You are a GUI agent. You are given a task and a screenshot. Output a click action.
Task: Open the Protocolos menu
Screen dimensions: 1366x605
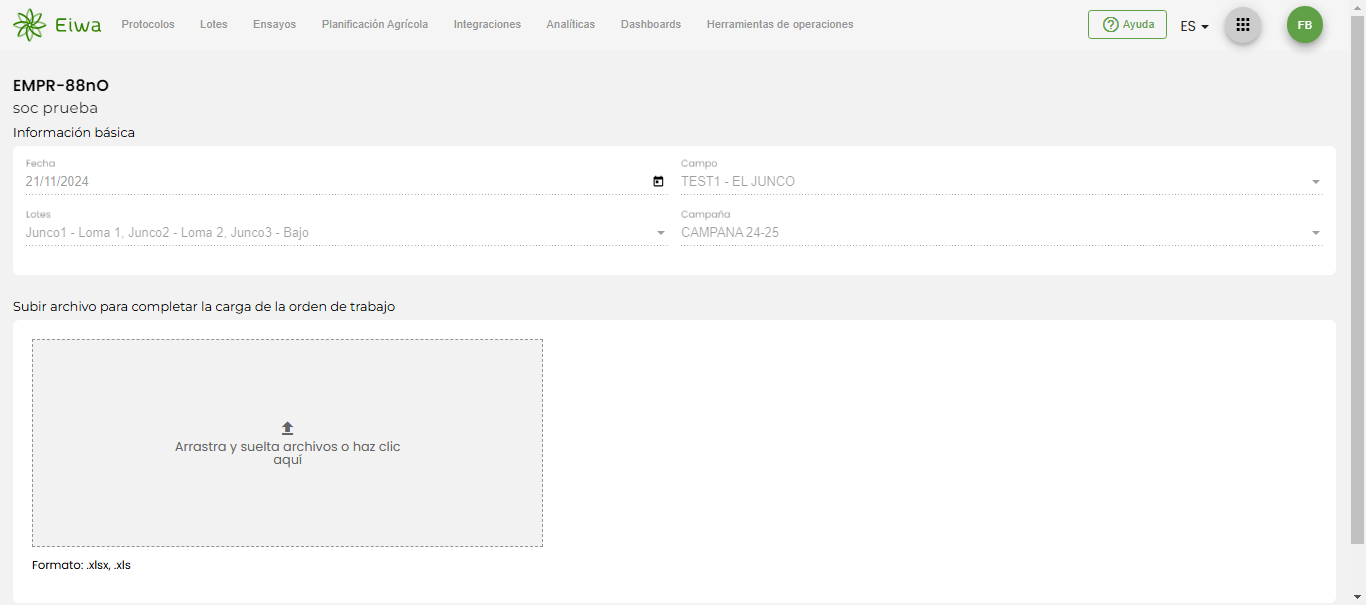tap(148, 25)
